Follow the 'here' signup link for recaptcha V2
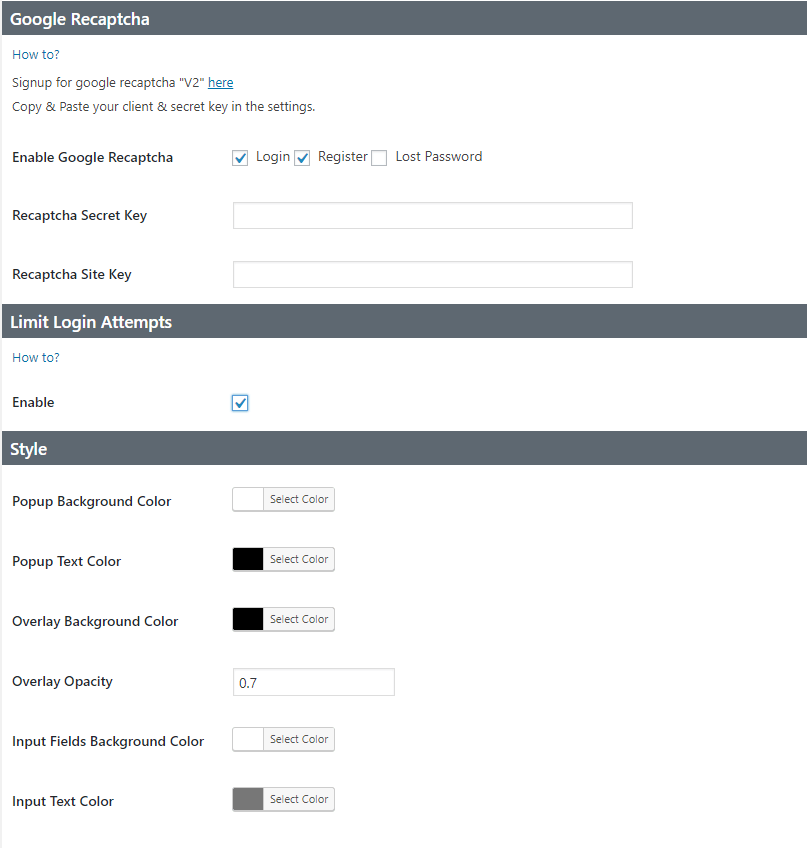807x848 pixels. (220, 82)
